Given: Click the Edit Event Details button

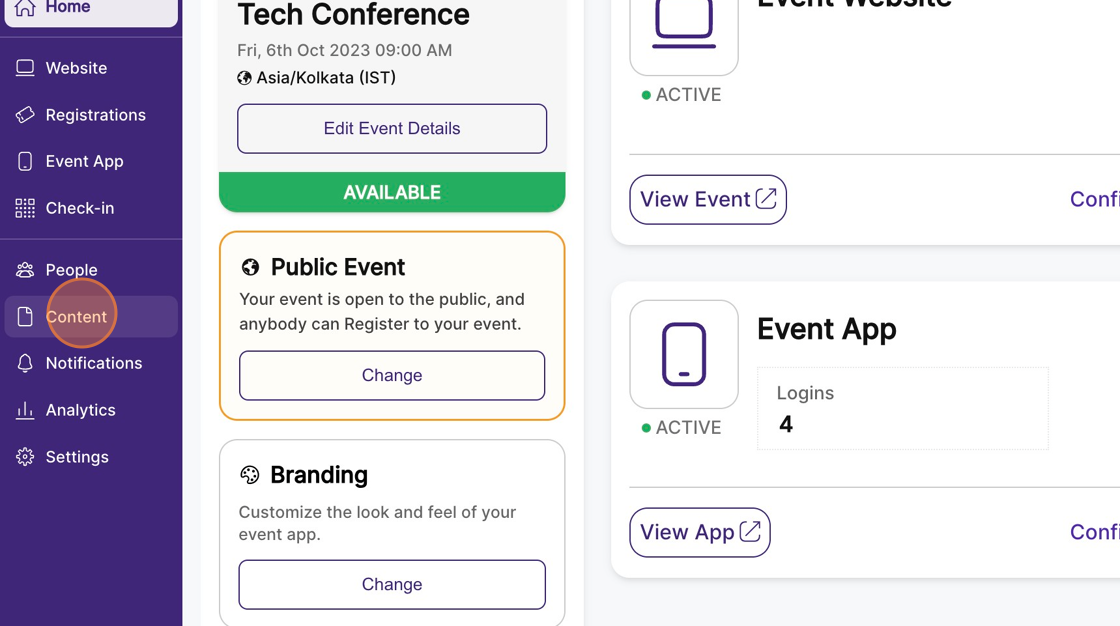Looking at the screenshot, I should (x=392, y=129).
